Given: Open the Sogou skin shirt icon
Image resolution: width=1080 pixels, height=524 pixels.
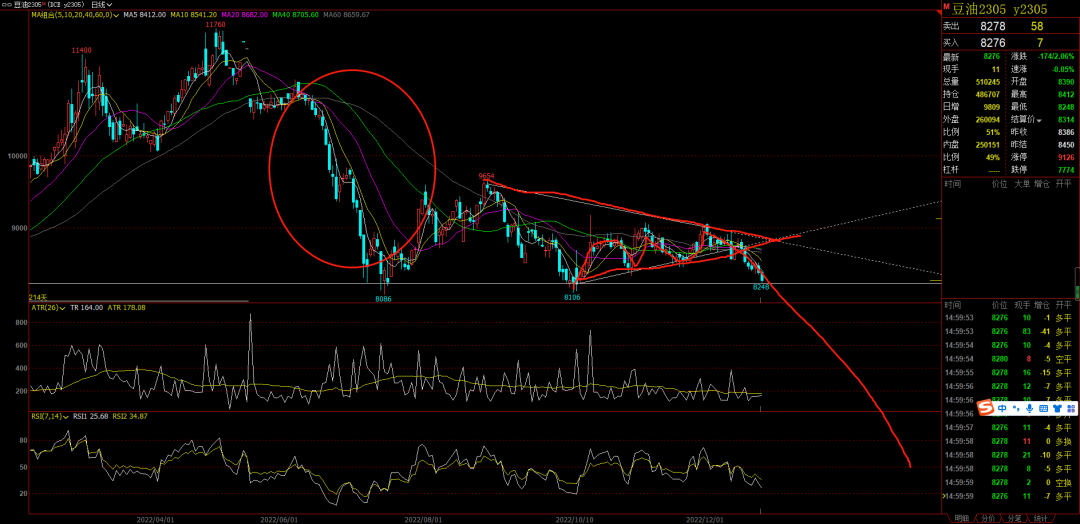Looking at the screenshot, I should click(x=1057, y=408).
